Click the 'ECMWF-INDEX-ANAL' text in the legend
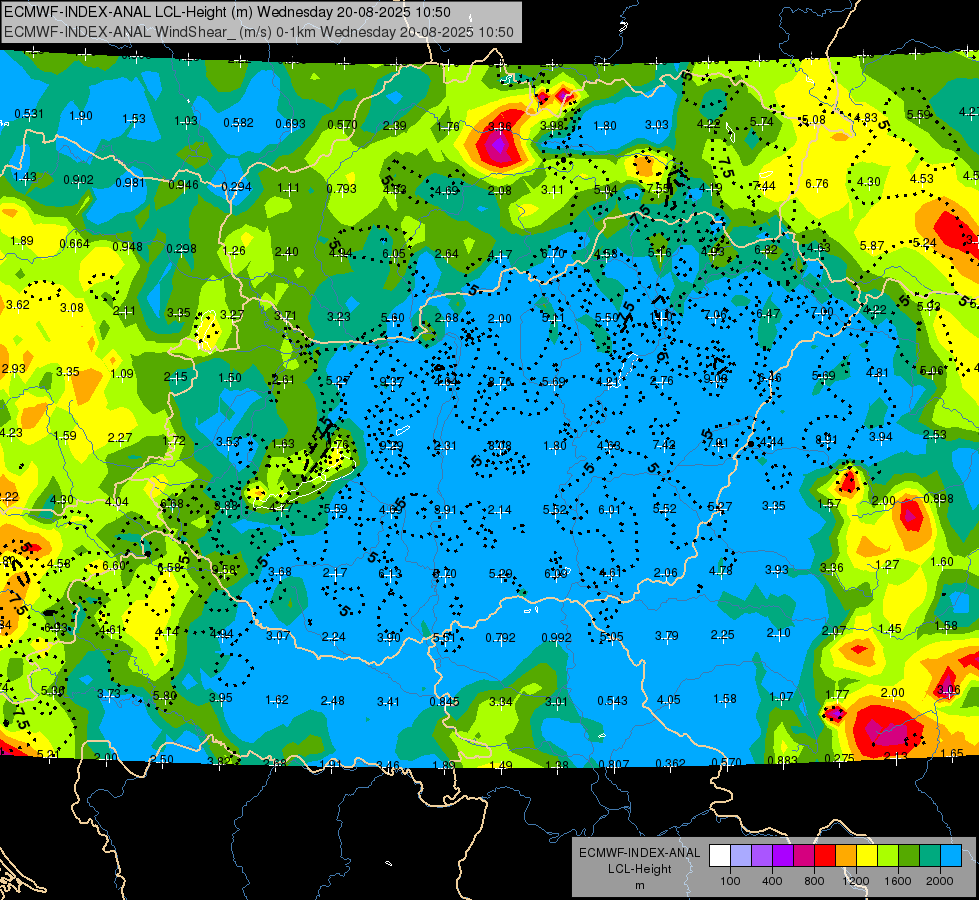 (640, 853)
